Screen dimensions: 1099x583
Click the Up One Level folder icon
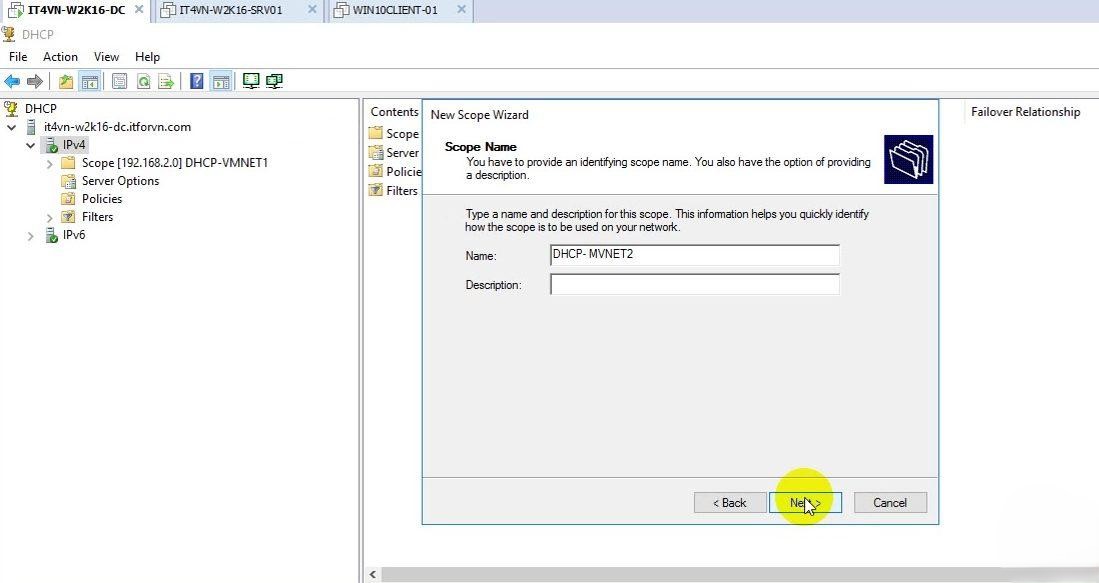(66, 82)
